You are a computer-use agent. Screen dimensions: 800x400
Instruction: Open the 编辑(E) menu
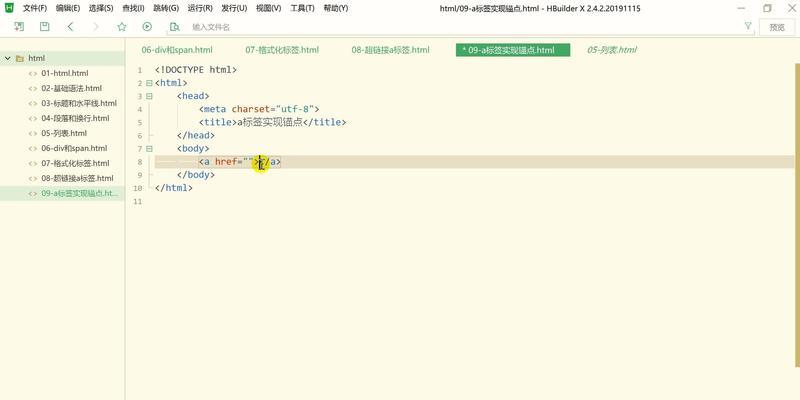point(68,8)
